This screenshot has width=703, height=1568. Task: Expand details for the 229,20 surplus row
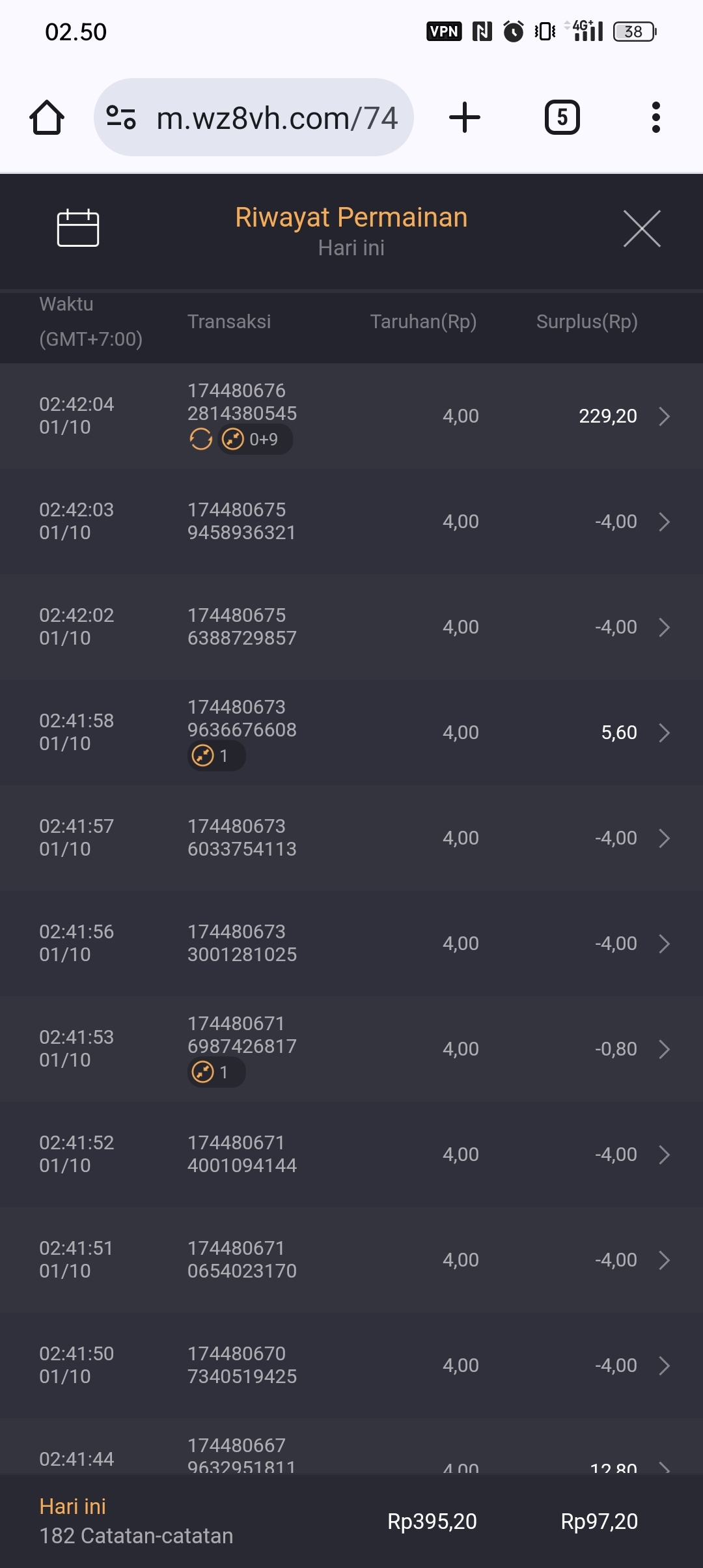tap(664, 416)
